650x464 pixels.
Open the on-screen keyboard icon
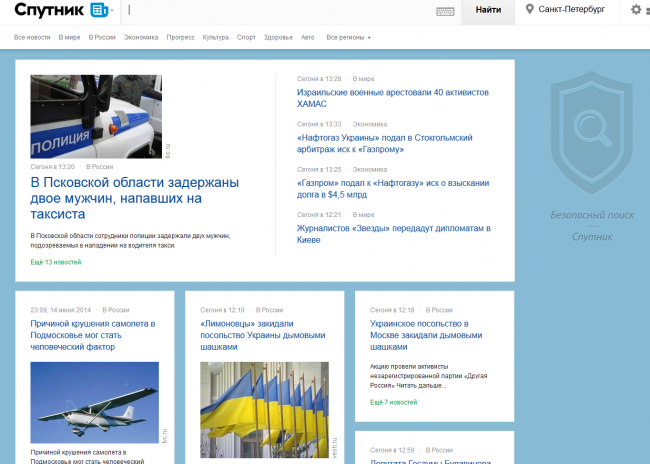[445, 12]
